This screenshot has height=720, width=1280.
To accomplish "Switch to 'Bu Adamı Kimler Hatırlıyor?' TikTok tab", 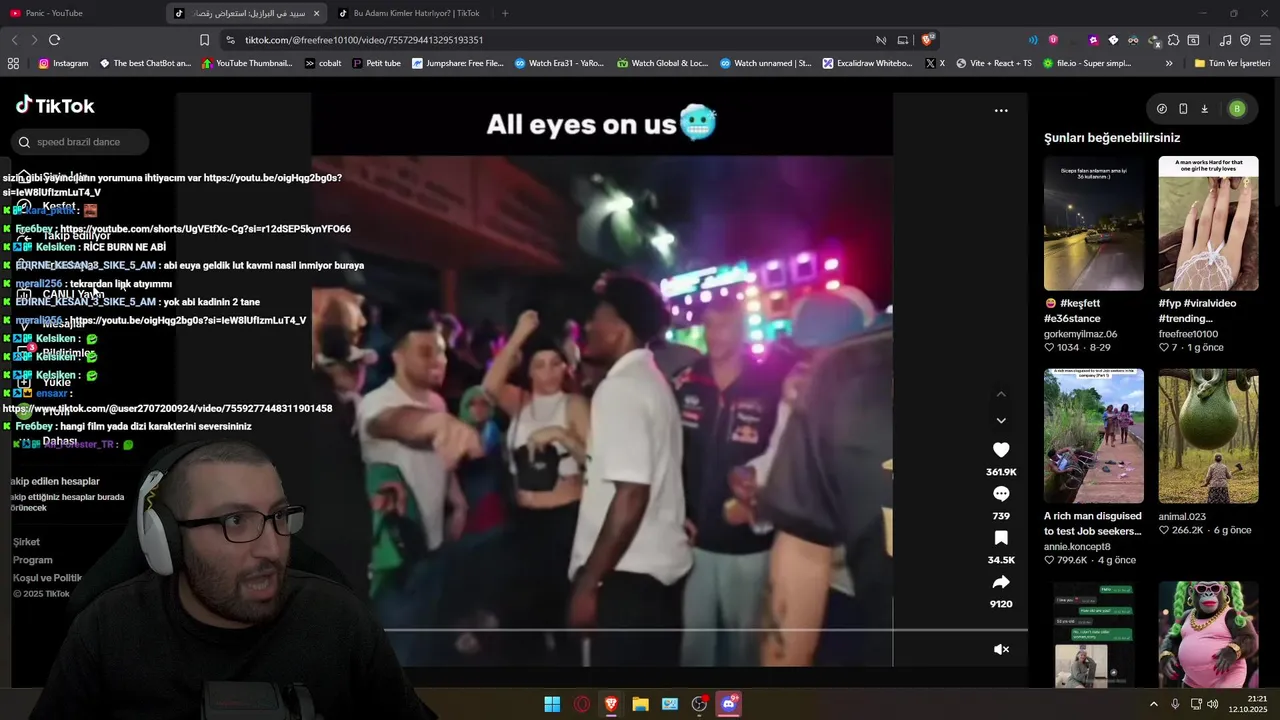I will pos(410,13).
